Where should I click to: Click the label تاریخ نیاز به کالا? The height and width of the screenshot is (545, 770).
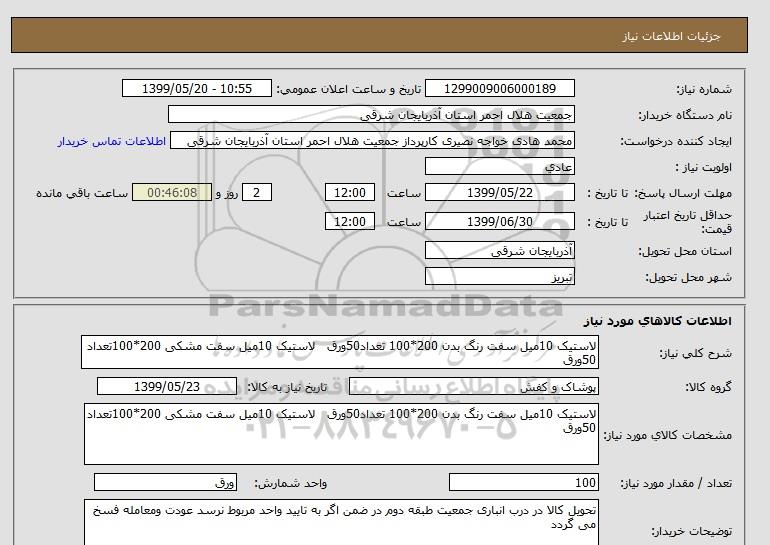[287, 387]
